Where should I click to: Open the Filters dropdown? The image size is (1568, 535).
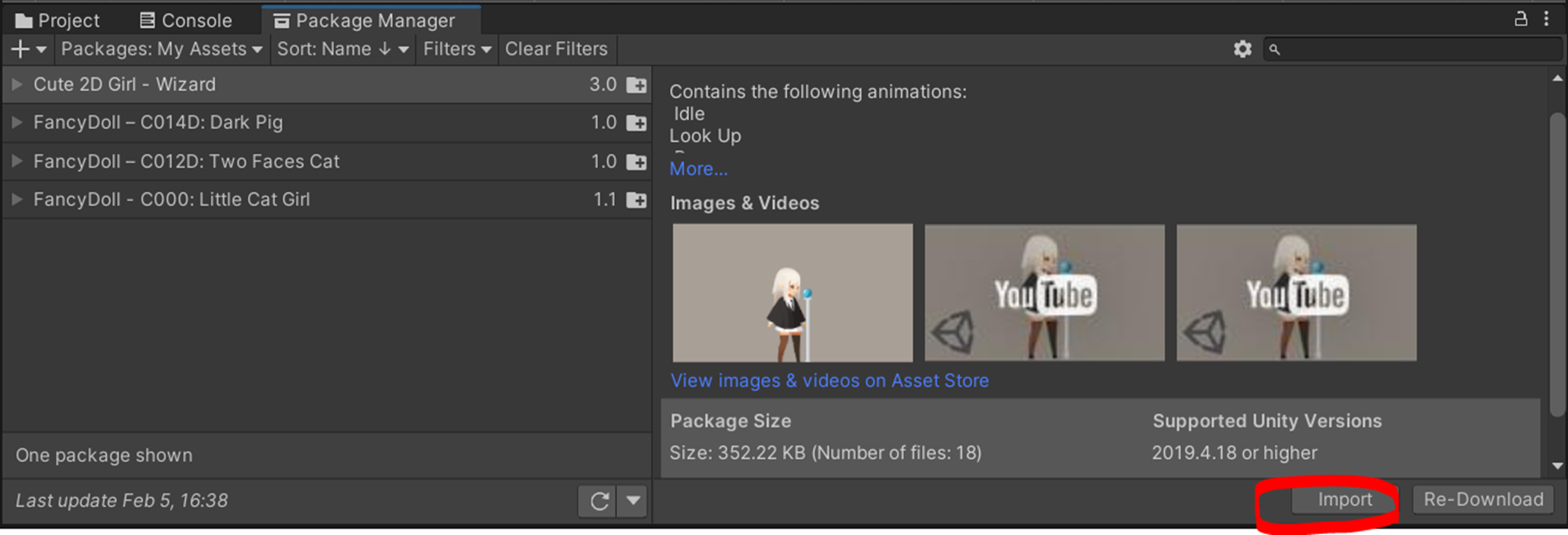457,49
